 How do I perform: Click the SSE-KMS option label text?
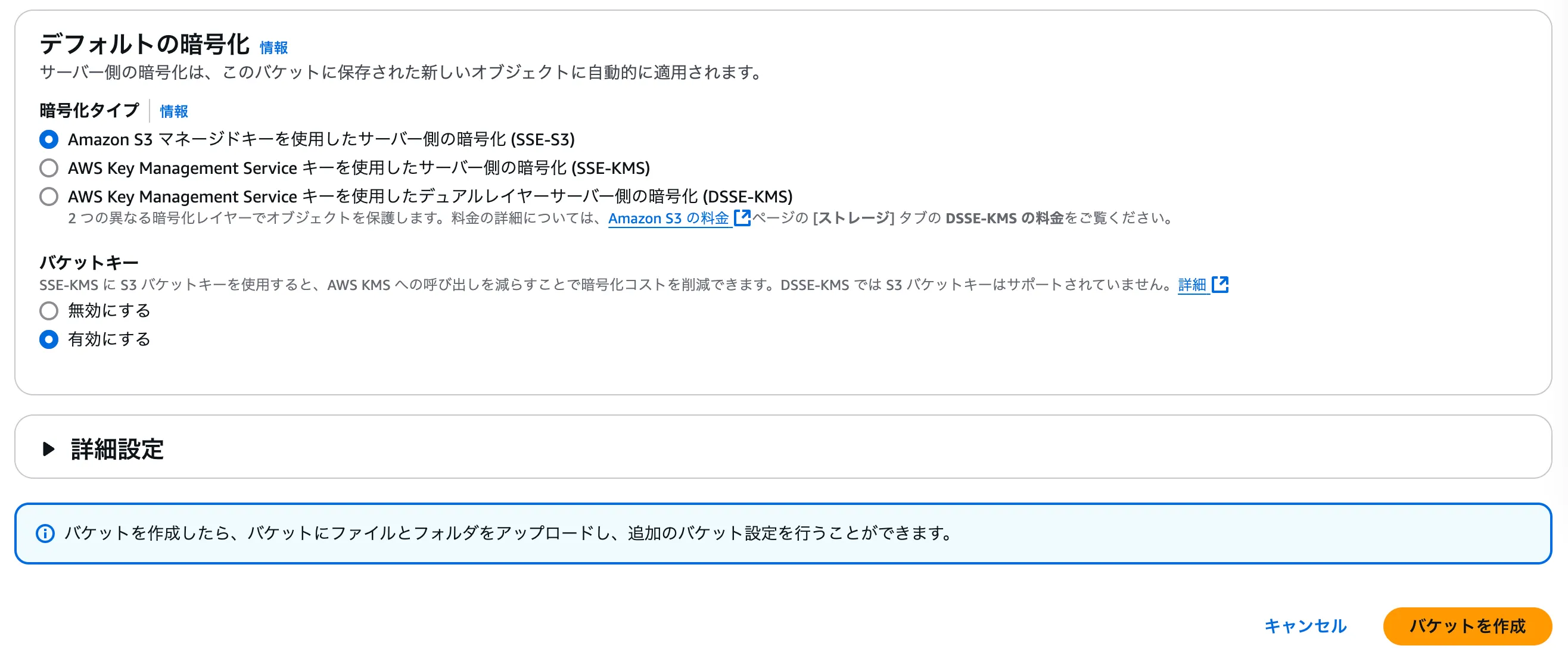point(359,168)
